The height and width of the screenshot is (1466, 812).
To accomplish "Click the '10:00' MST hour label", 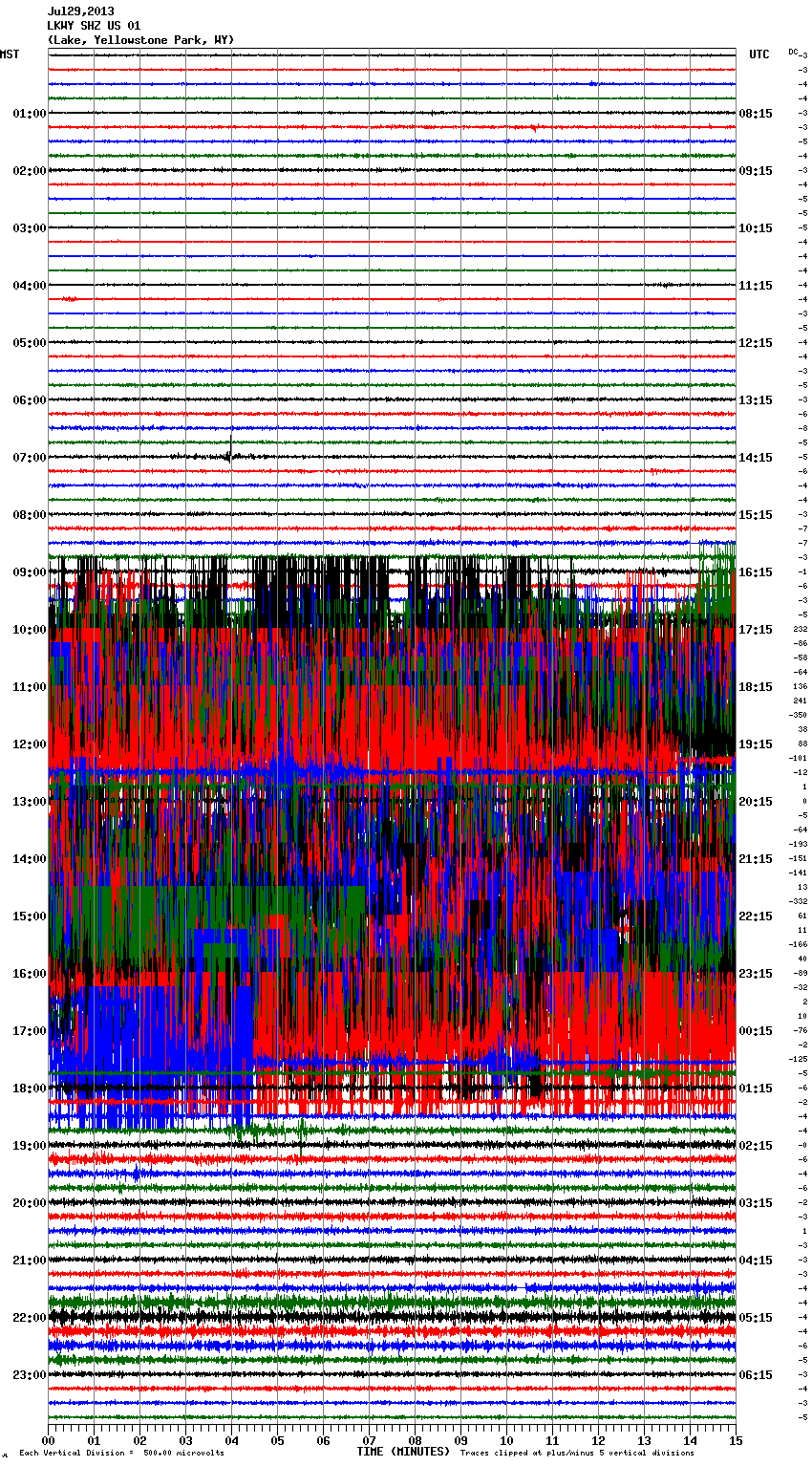I will tap(29, 630).
